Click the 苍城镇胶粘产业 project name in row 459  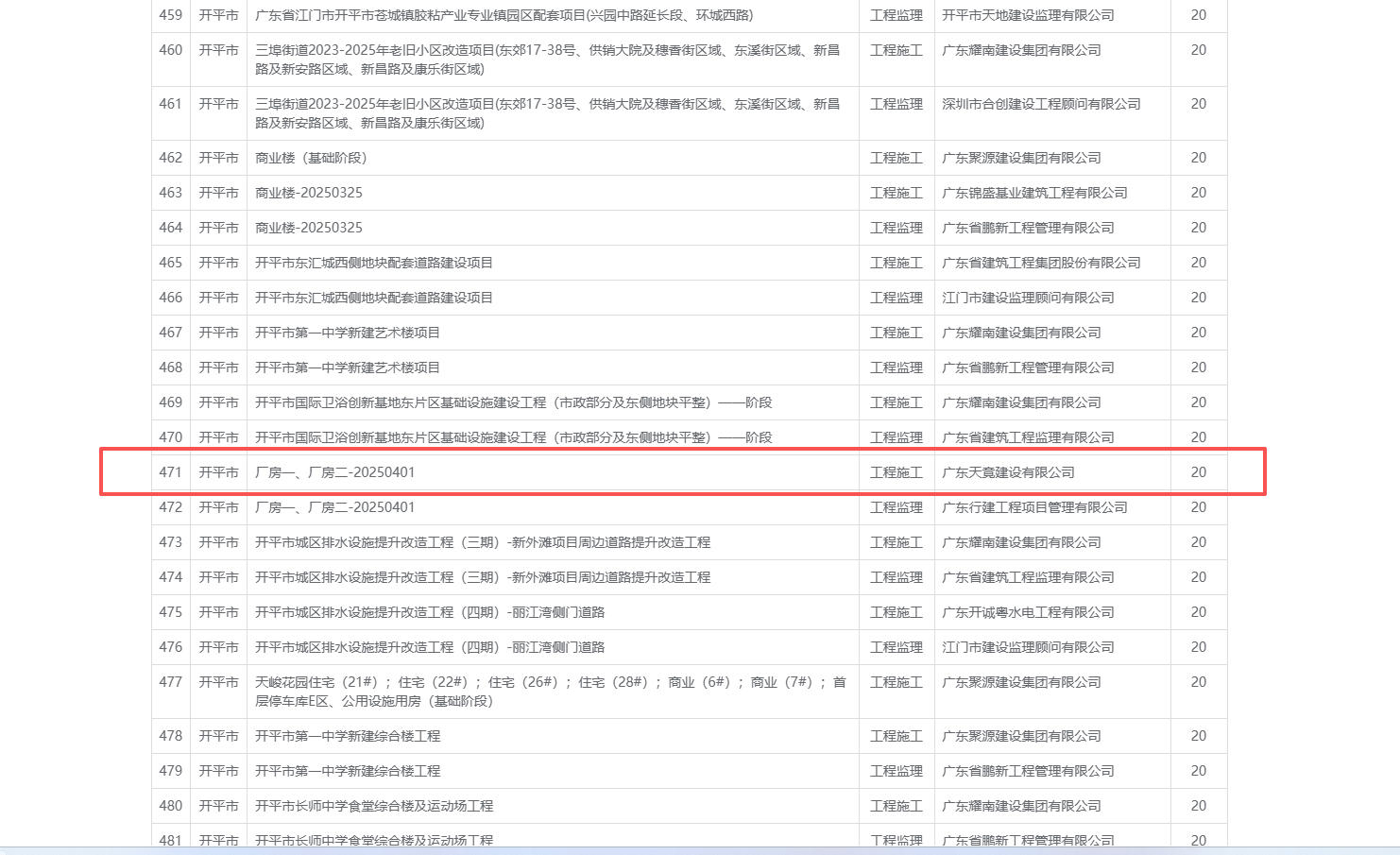click(504, 15)
